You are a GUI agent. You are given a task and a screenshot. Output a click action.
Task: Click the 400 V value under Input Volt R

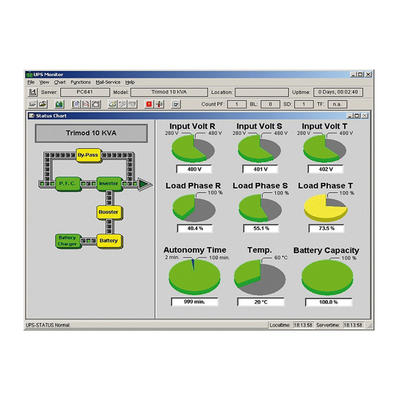click(x=194, y=169)
